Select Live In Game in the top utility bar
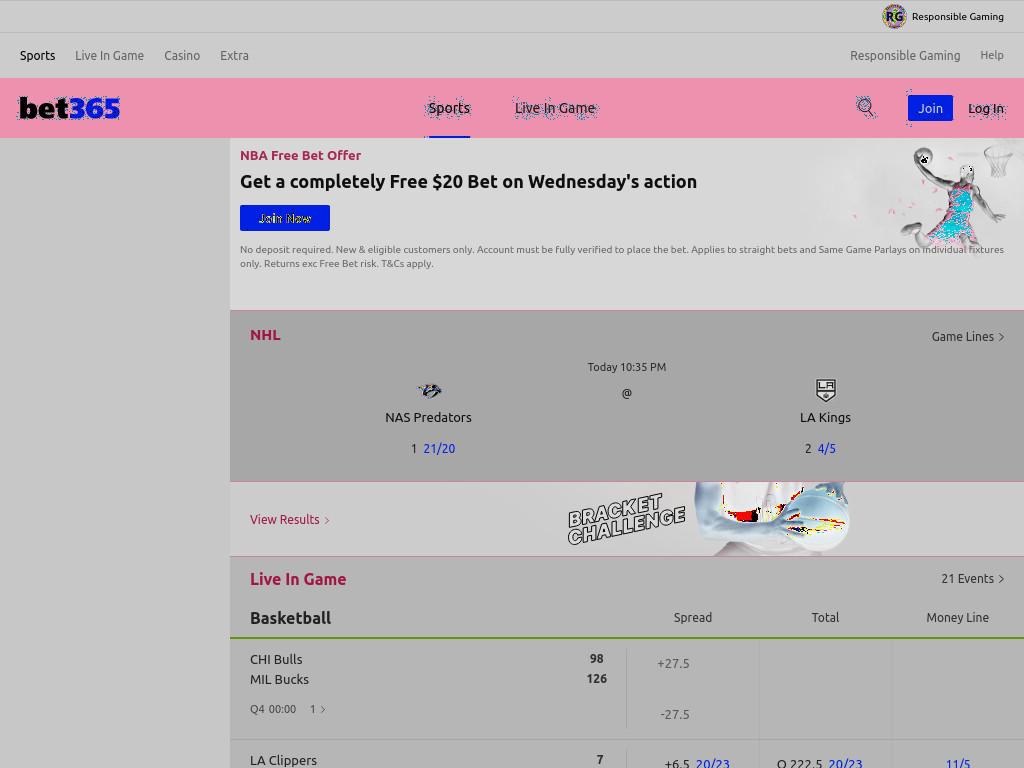Screen dimensions: 1024x768 pyautogui.click(x=109, y=56)
